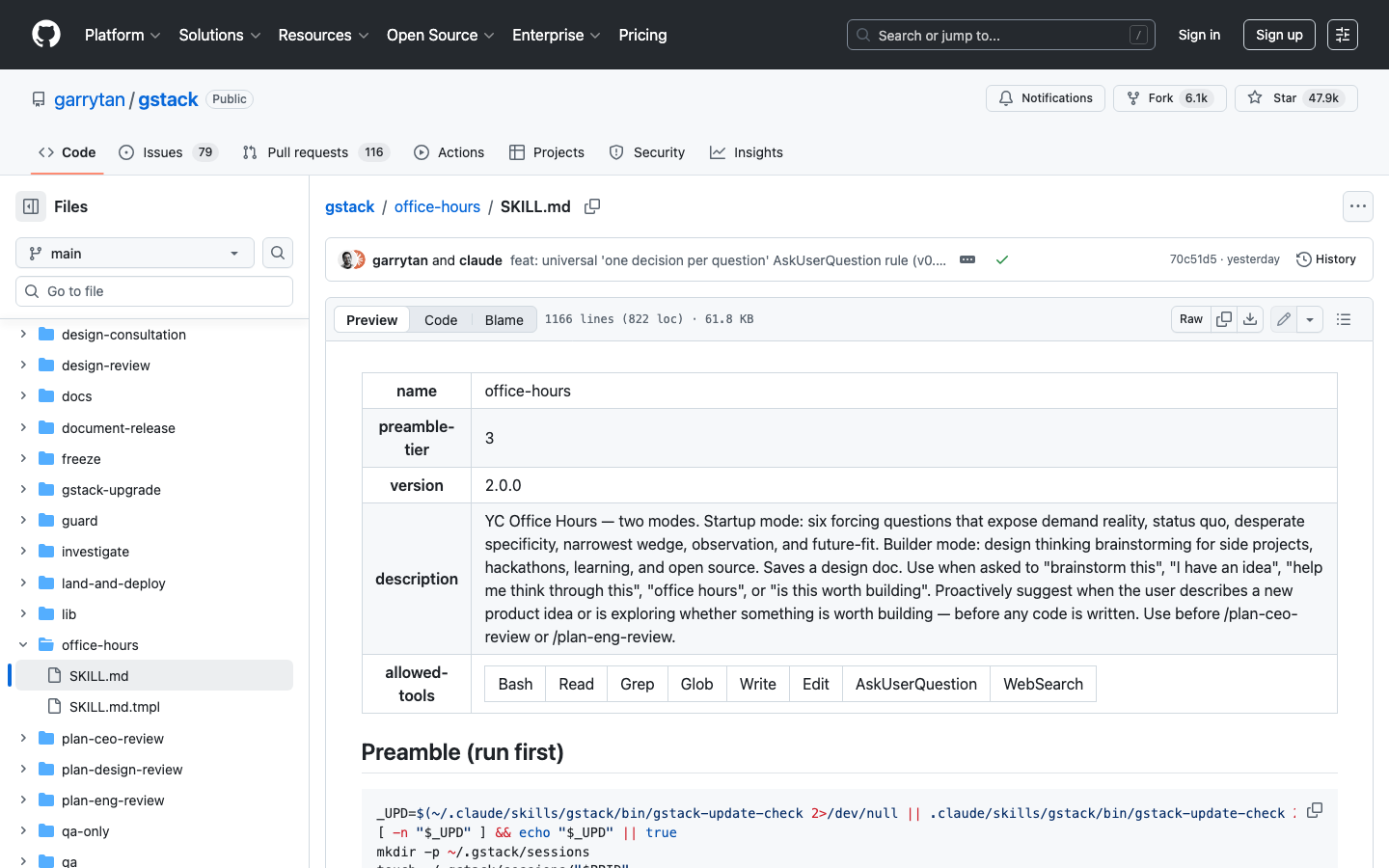Open the Enterprise menu
Screen dimensions: 1389x868
pos(557,35)
